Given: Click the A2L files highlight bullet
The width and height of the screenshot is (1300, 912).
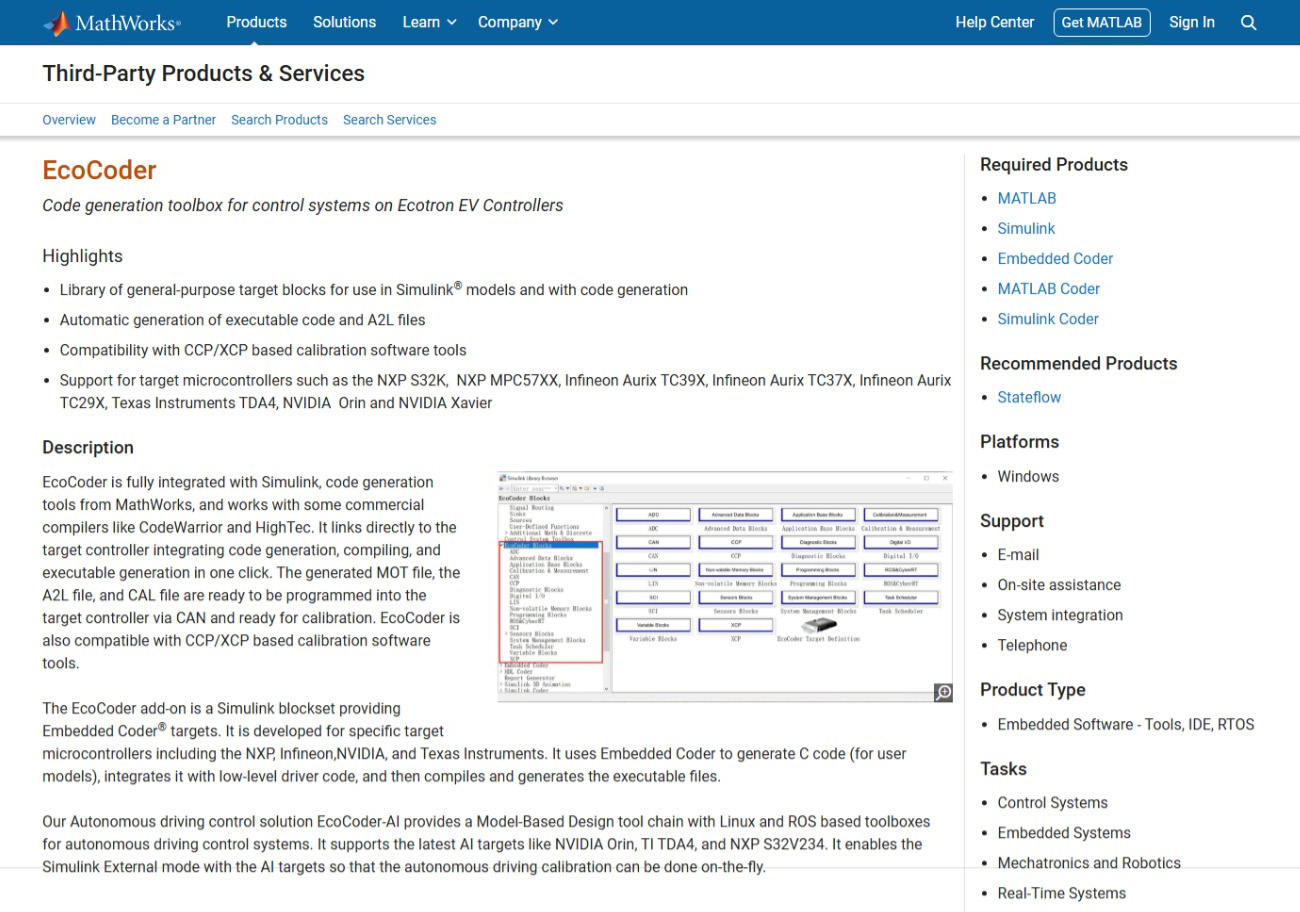Looking at the screenshot, I should (x=242, y=320).
